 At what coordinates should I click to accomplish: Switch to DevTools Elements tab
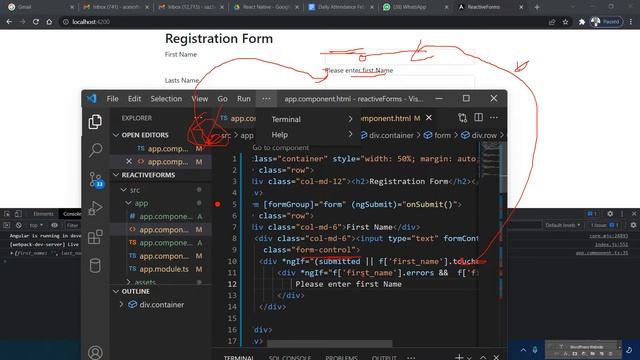point(43,213)
